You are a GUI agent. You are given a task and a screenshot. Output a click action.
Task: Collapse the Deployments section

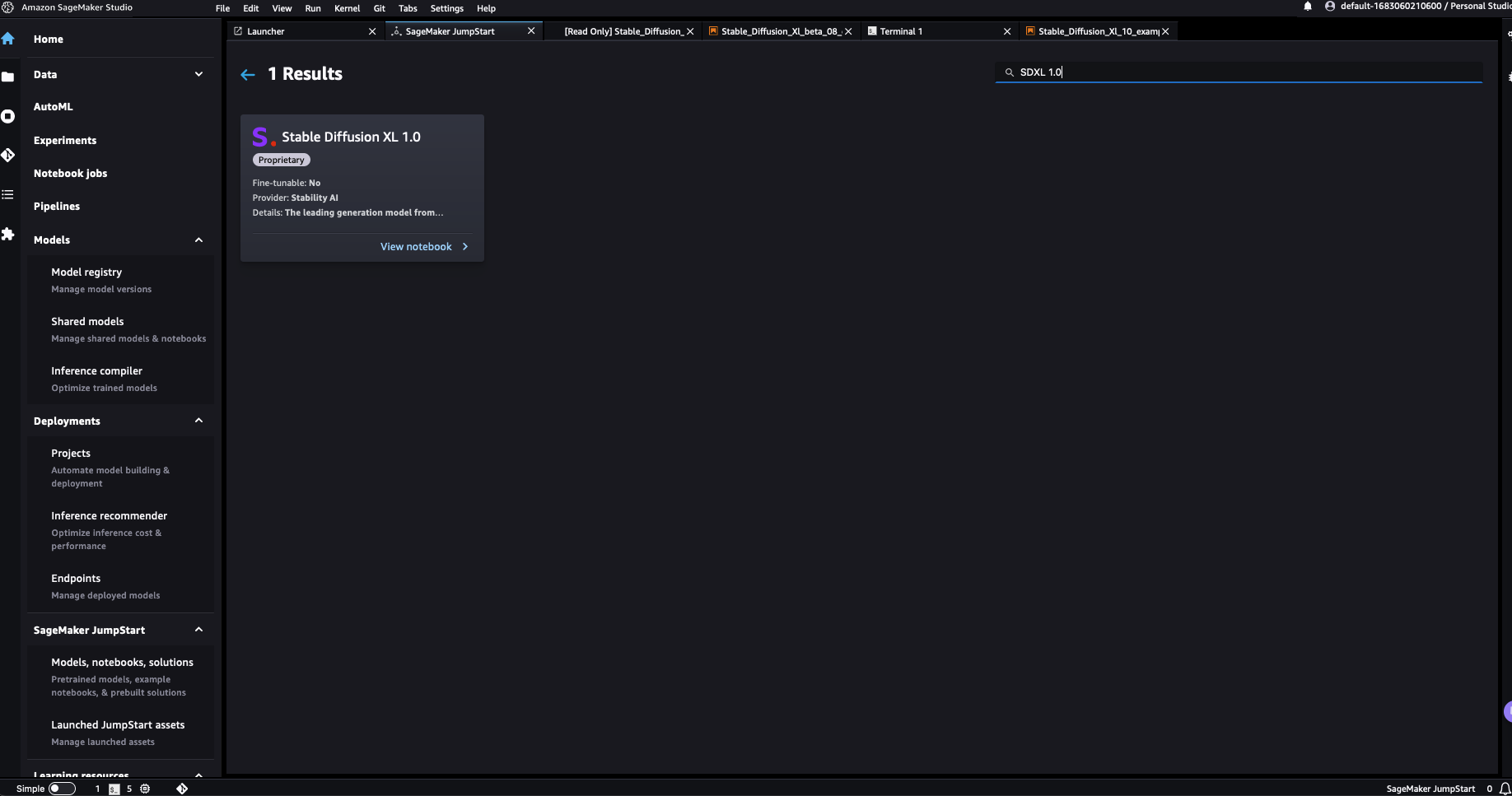[x=198, y=421]
